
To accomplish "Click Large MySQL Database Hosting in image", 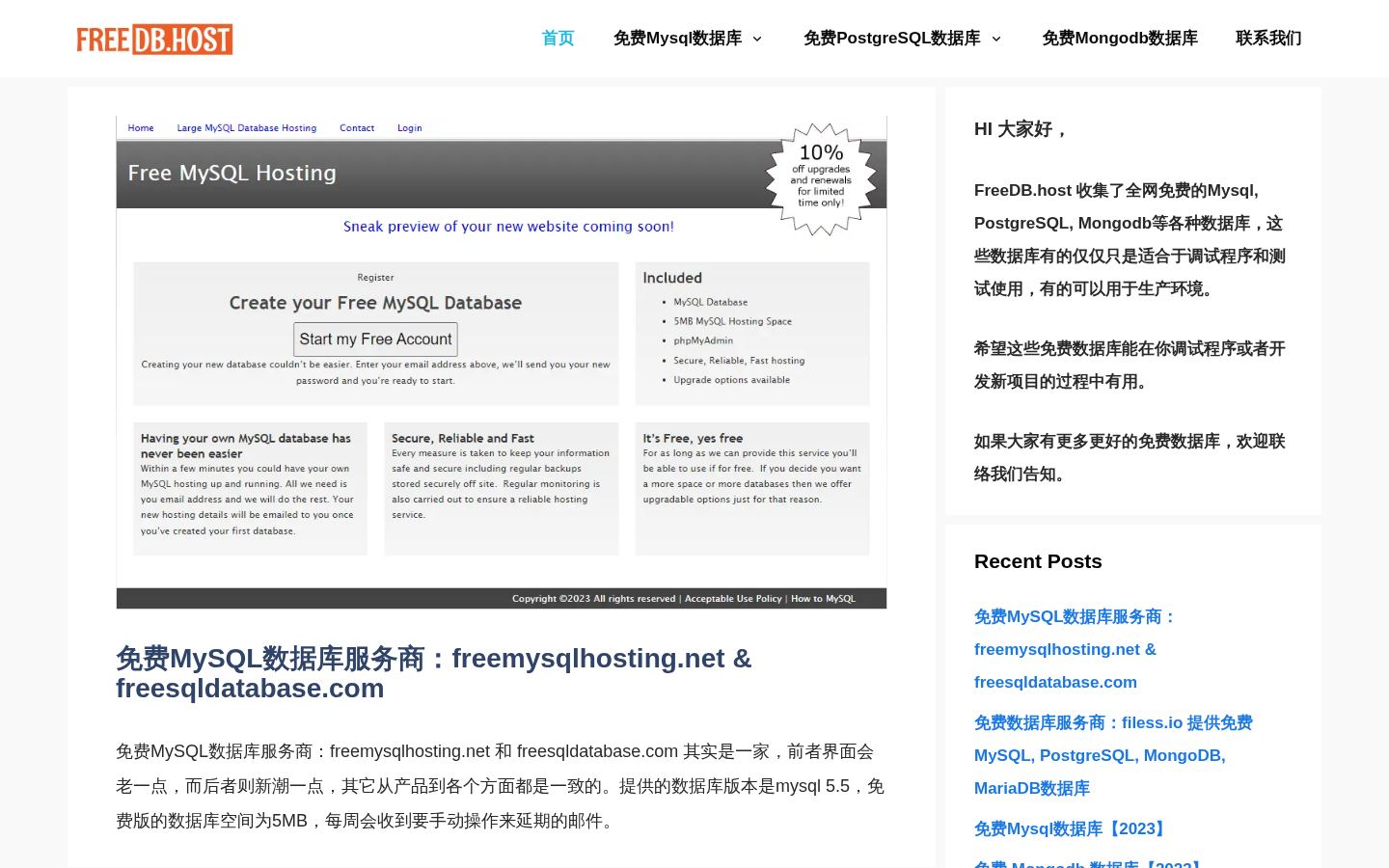I will [x=247, y=127].
